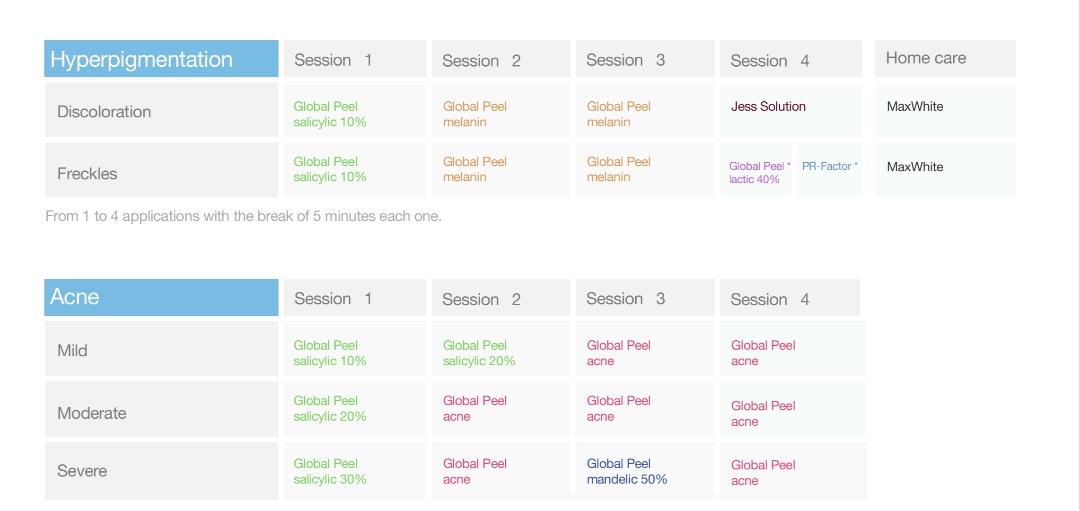This screenshot has height=511, width=1080.
Task: Click the Jess Solution cell
Action: coord(768,107)
